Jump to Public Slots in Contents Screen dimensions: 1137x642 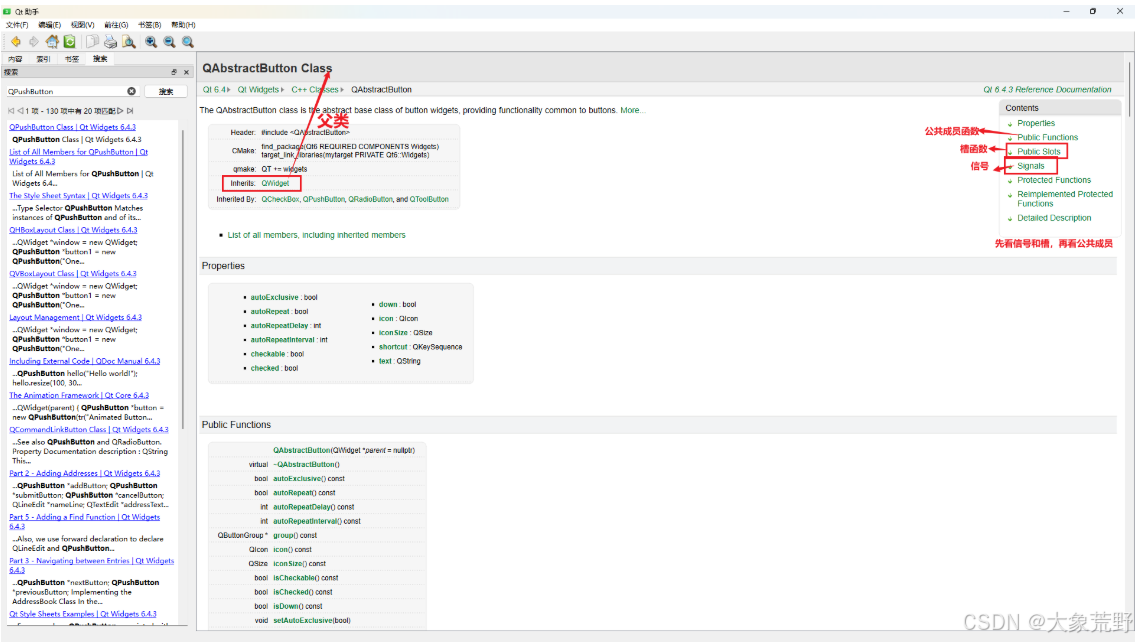tap(1038, 152)
